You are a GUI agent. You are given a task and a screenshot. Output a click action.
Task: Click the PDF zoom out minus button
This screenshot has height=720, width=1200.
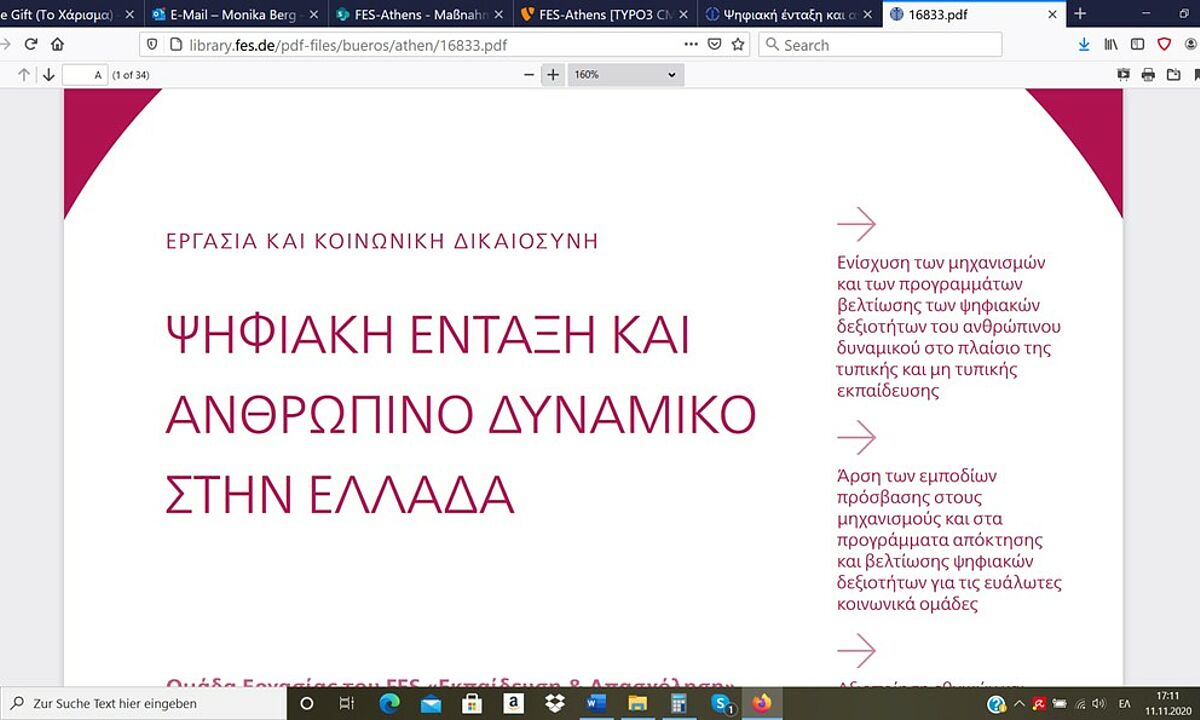click(x=529, y=75)
